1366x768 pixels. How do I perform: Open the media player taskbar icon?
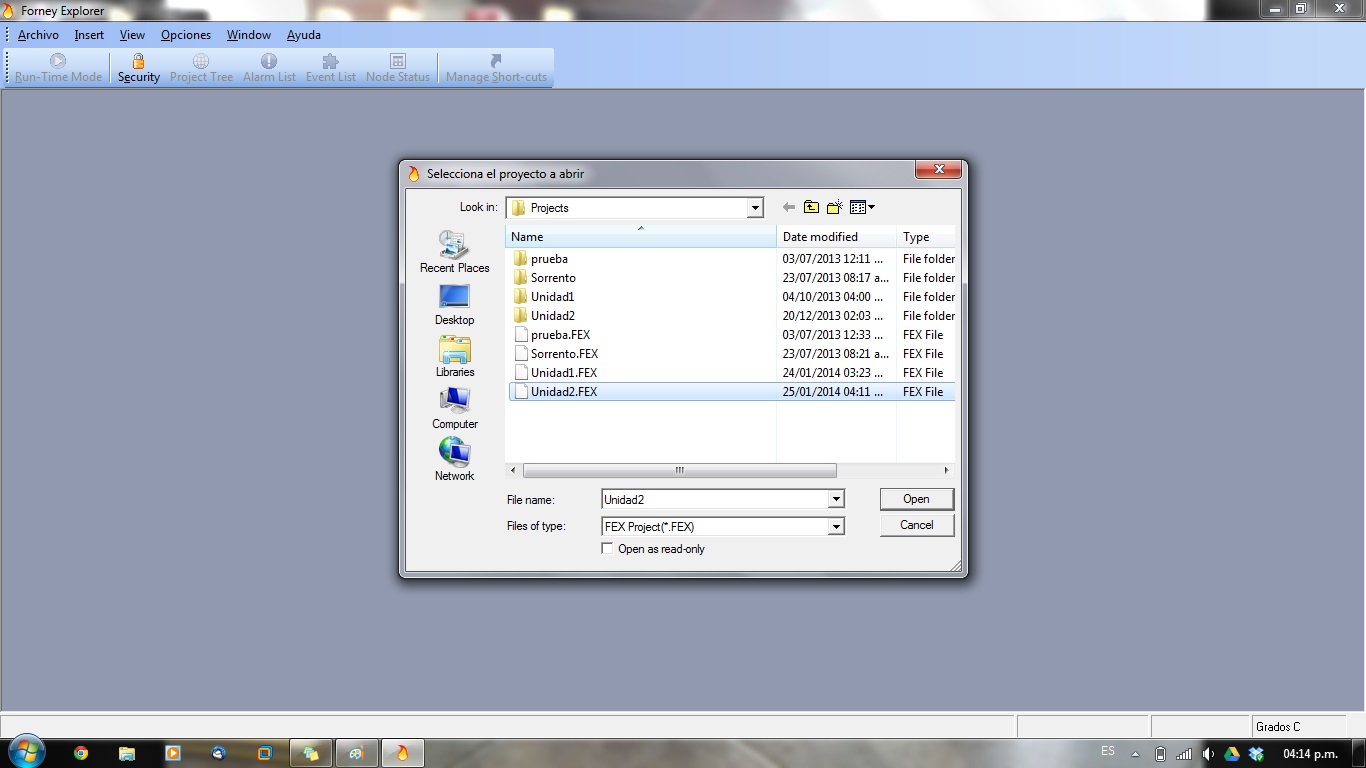173,753
